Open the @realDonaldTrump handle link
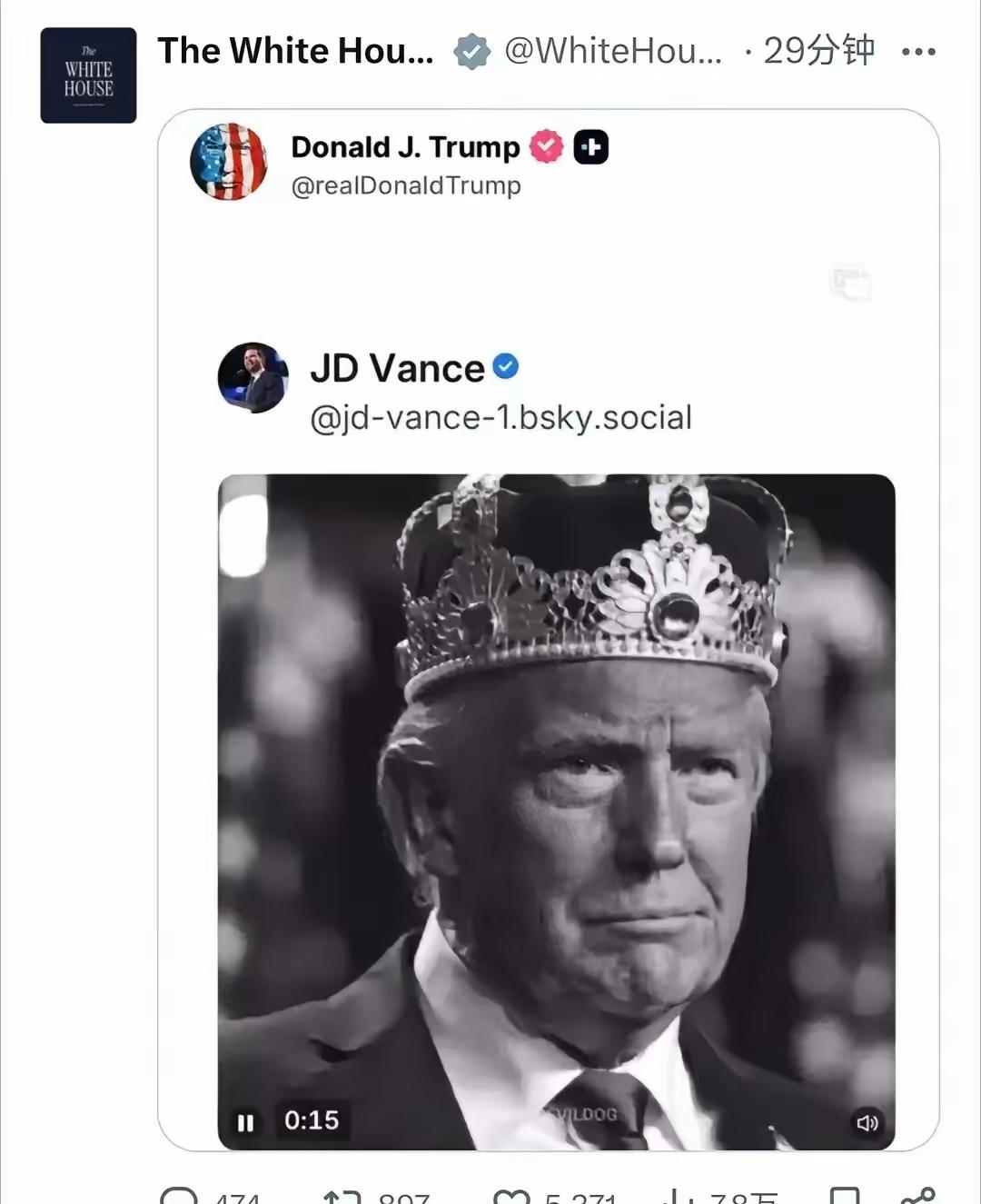981x1204 pixels. click(x=406, y=186)
